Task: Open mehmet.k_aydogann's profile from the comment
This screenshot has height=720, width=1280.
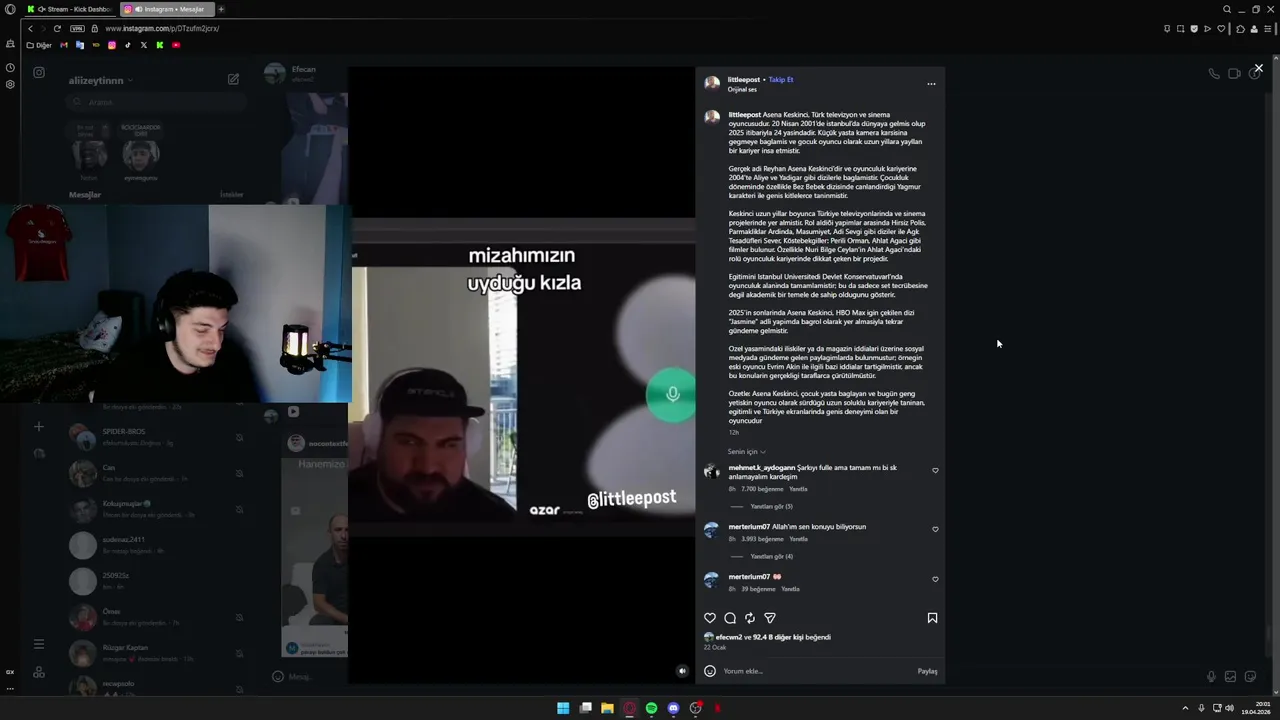Action: [762, 468]
